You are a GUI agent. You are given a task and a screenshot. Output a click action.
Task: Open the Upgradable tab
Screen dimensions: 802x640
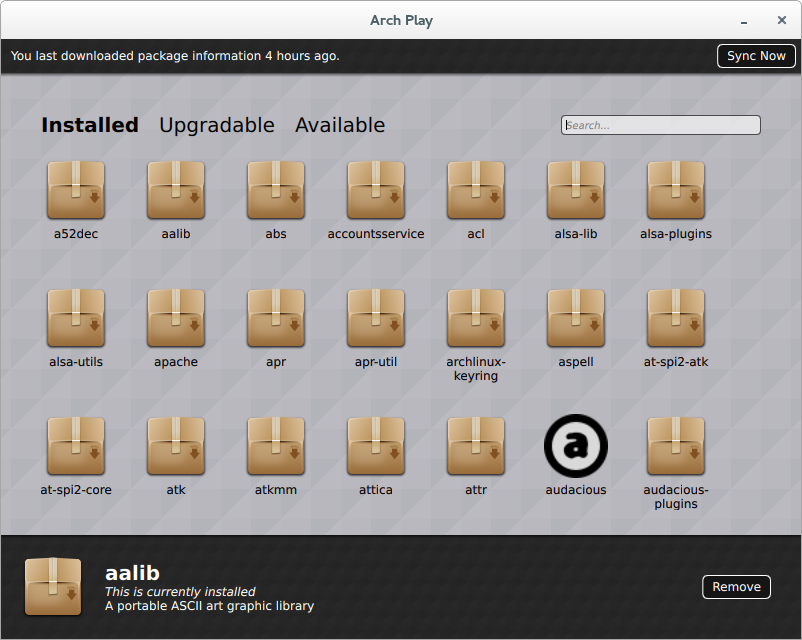point(217,125)
